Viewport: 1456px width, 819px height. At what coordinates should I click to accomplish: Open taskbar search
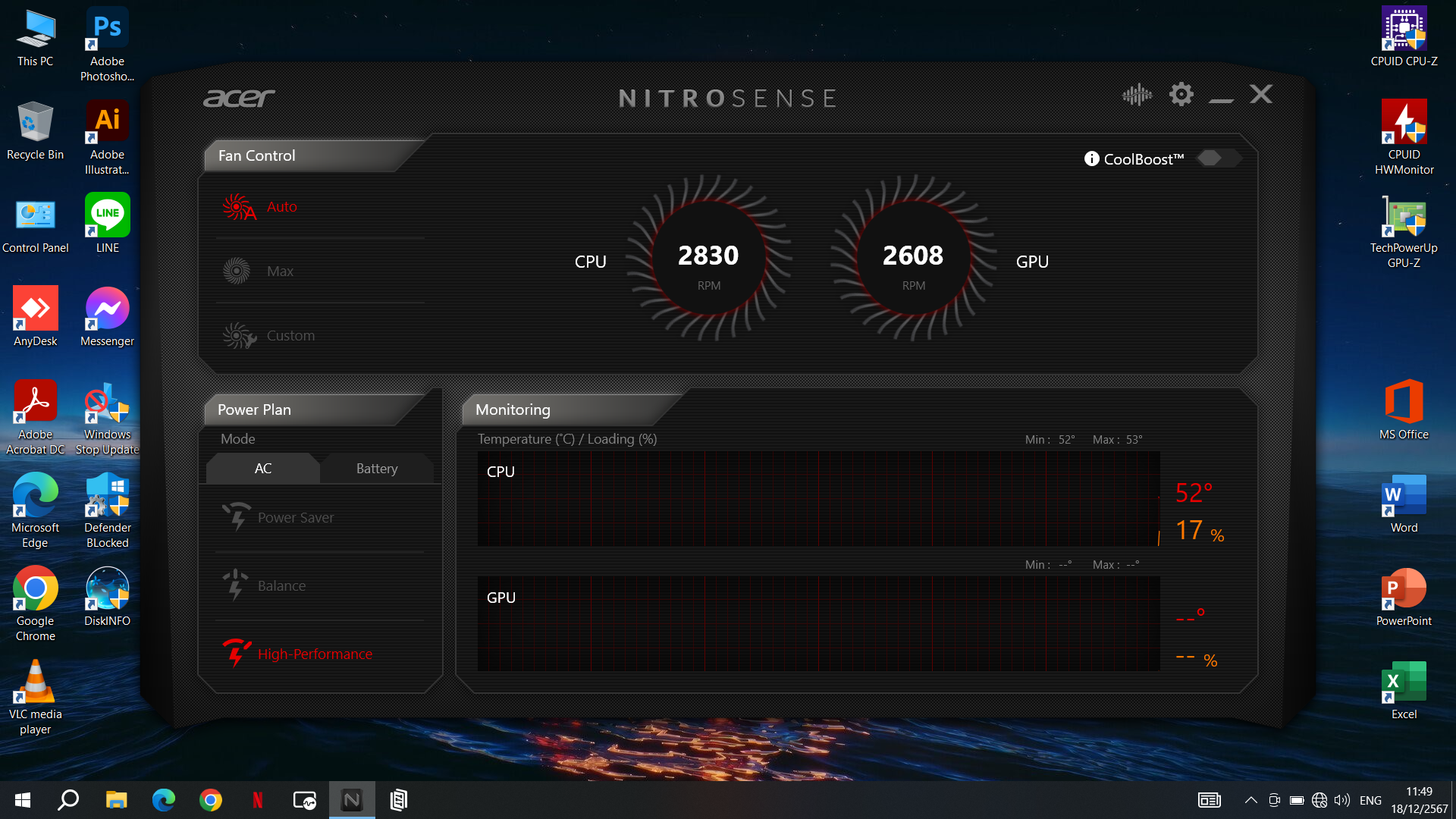point(68,800)
